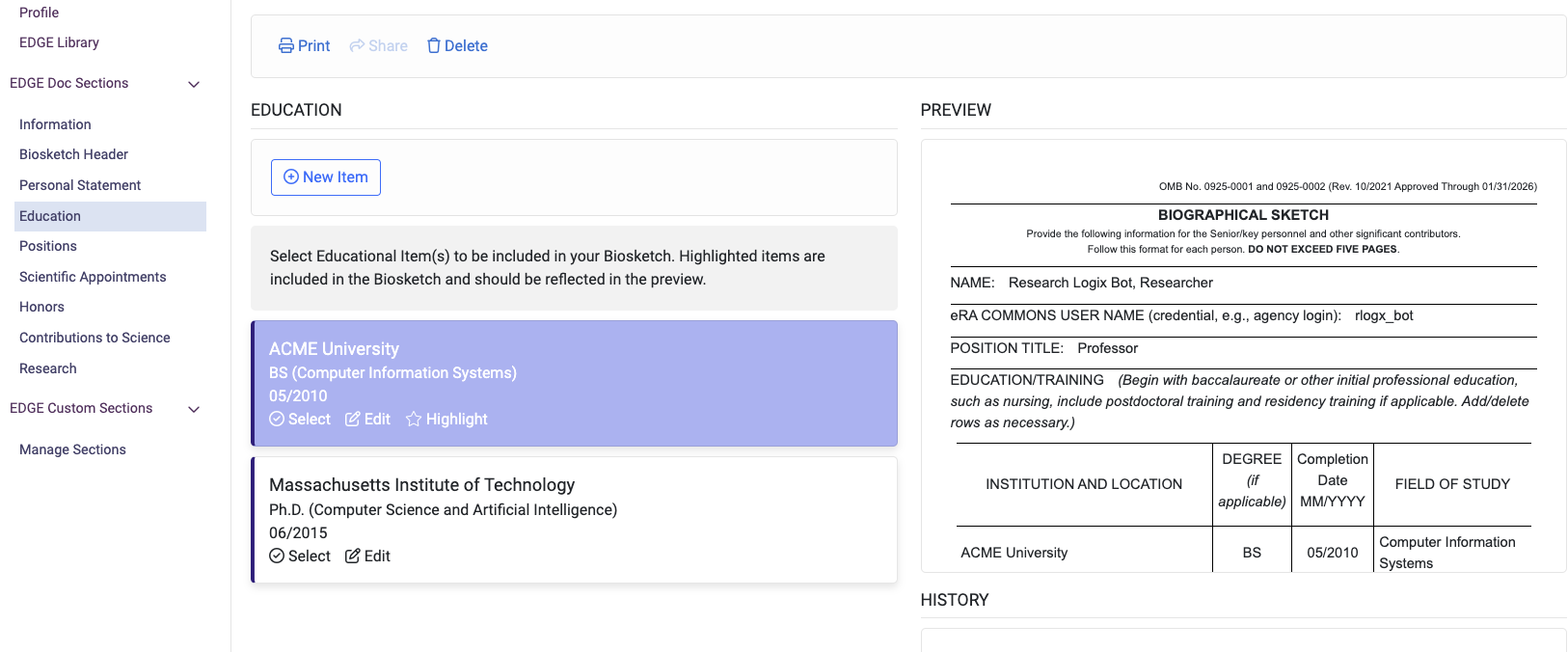
Task: Collapse the EDGE Doc Sections chevron
Action: (x=194, y=84)
